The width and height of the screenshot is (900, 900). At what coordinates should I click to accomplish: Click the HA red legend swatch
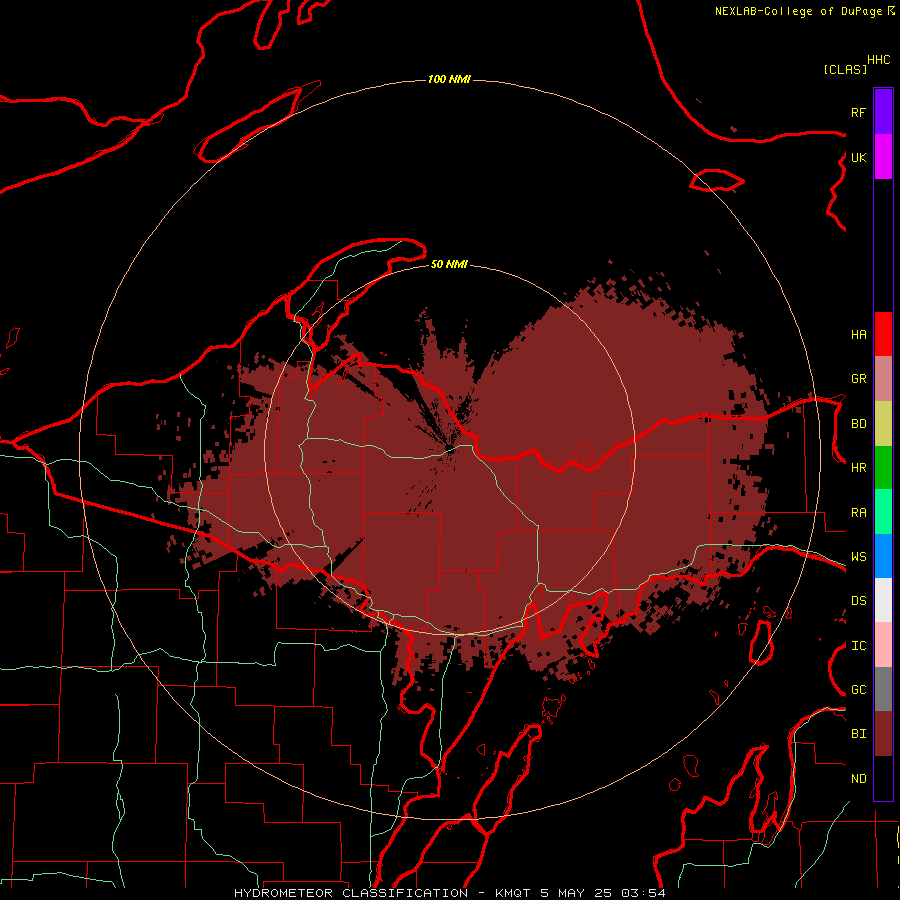click(883, 334)
